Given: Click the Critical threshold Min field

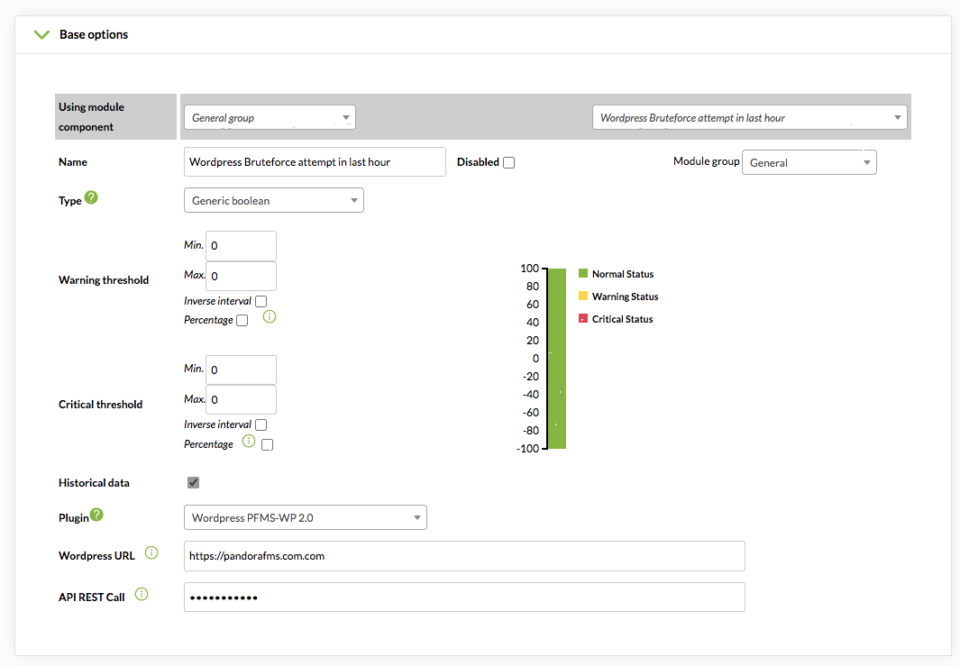Looking at the screenshot, I should click(241, 370).
